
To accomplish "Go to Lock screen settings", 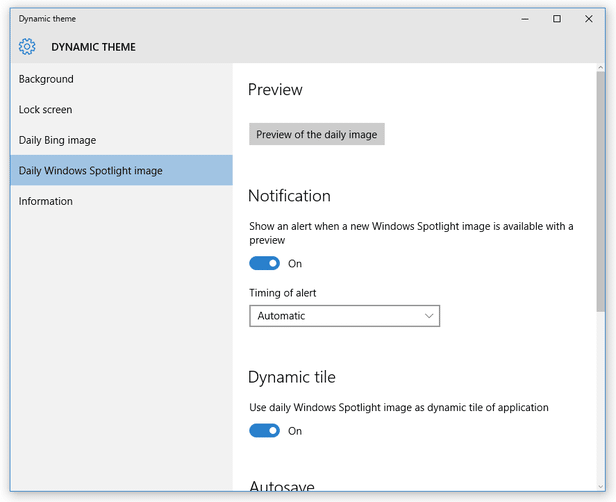I will pos(121,110).
